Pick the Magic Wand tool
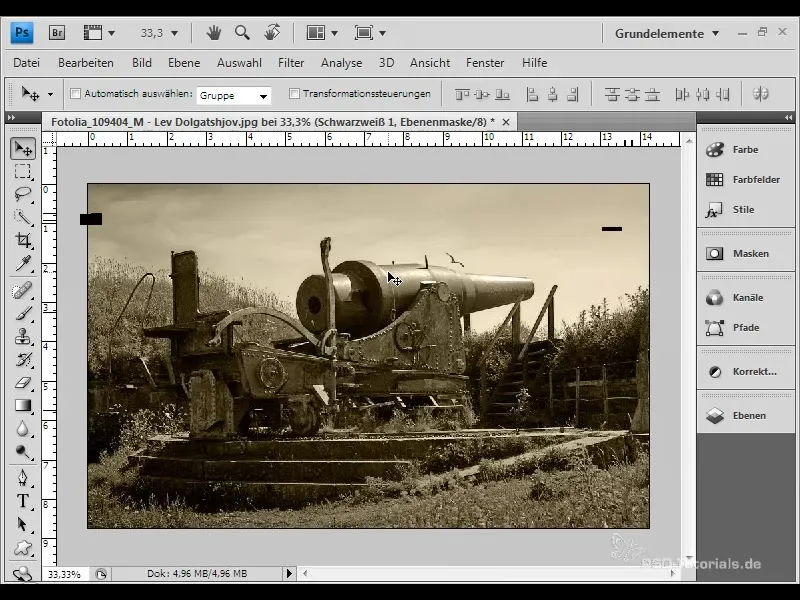Image resolution: width=800 pixels, height=600 pixels. point(23,217)
